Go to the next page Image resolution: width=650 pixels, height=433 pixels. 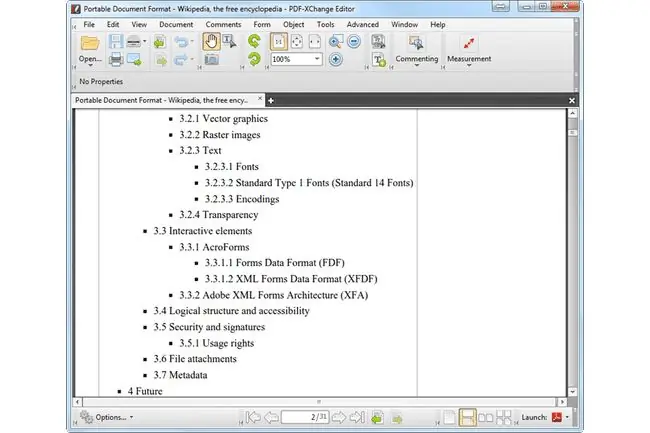click(339, 417)
